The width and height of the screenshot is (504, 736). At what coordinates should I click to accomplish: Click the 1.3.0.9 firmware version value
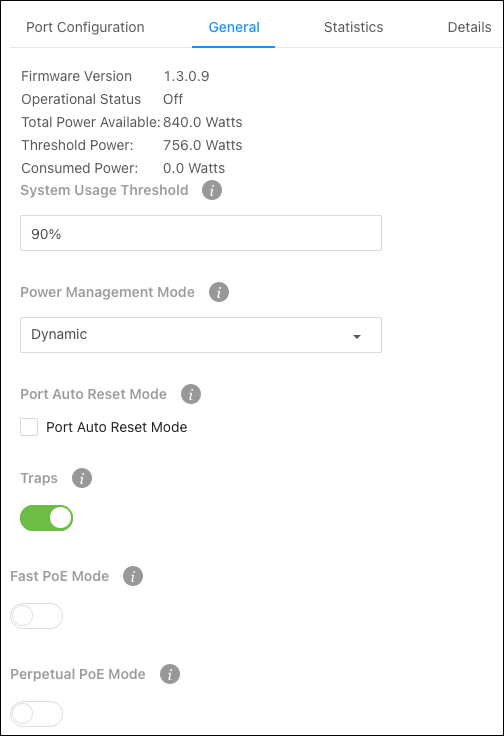pyautogui.click(x=186, y=76)
